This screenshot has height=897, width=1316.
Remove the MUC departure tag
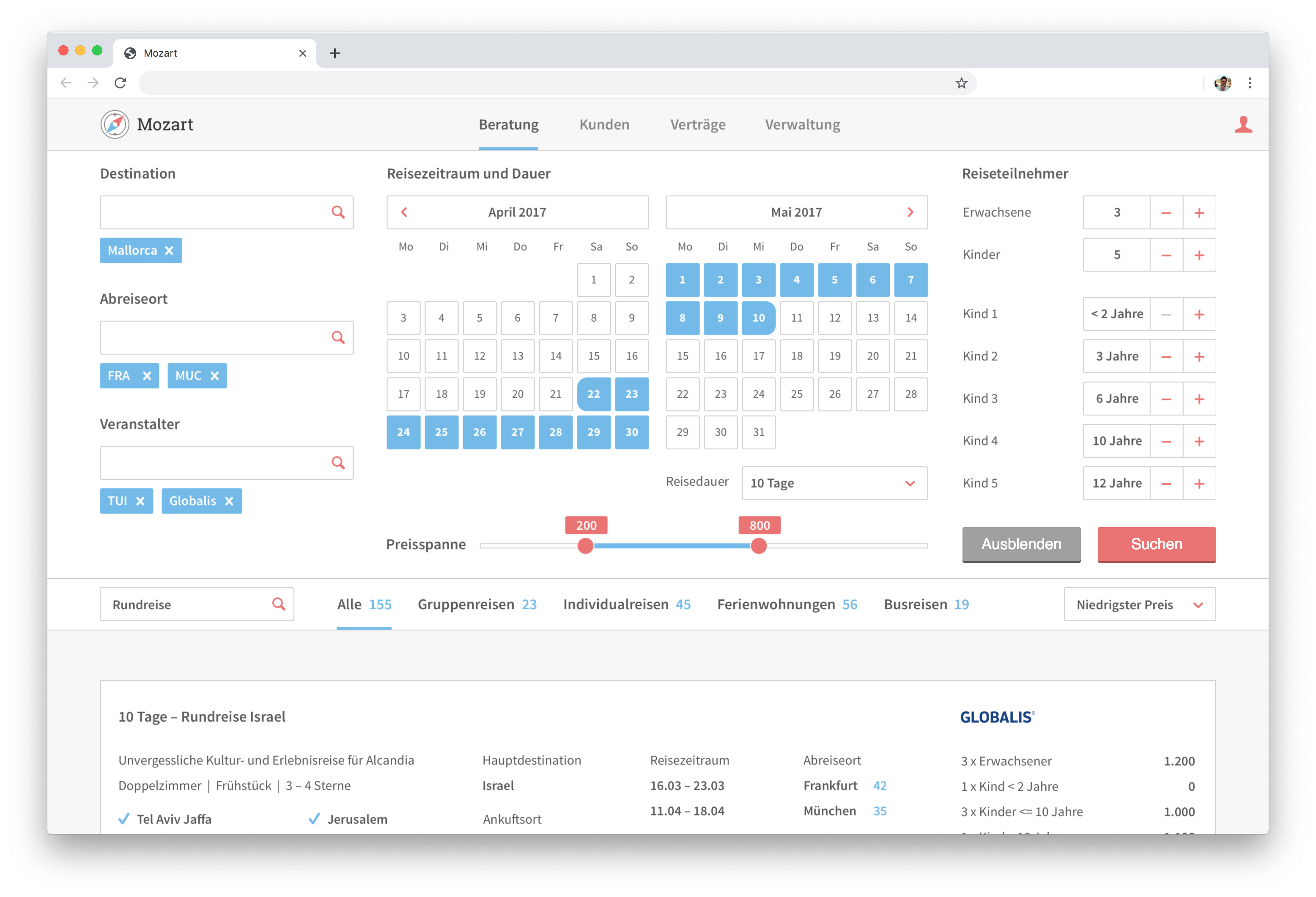tap(215, 376)
